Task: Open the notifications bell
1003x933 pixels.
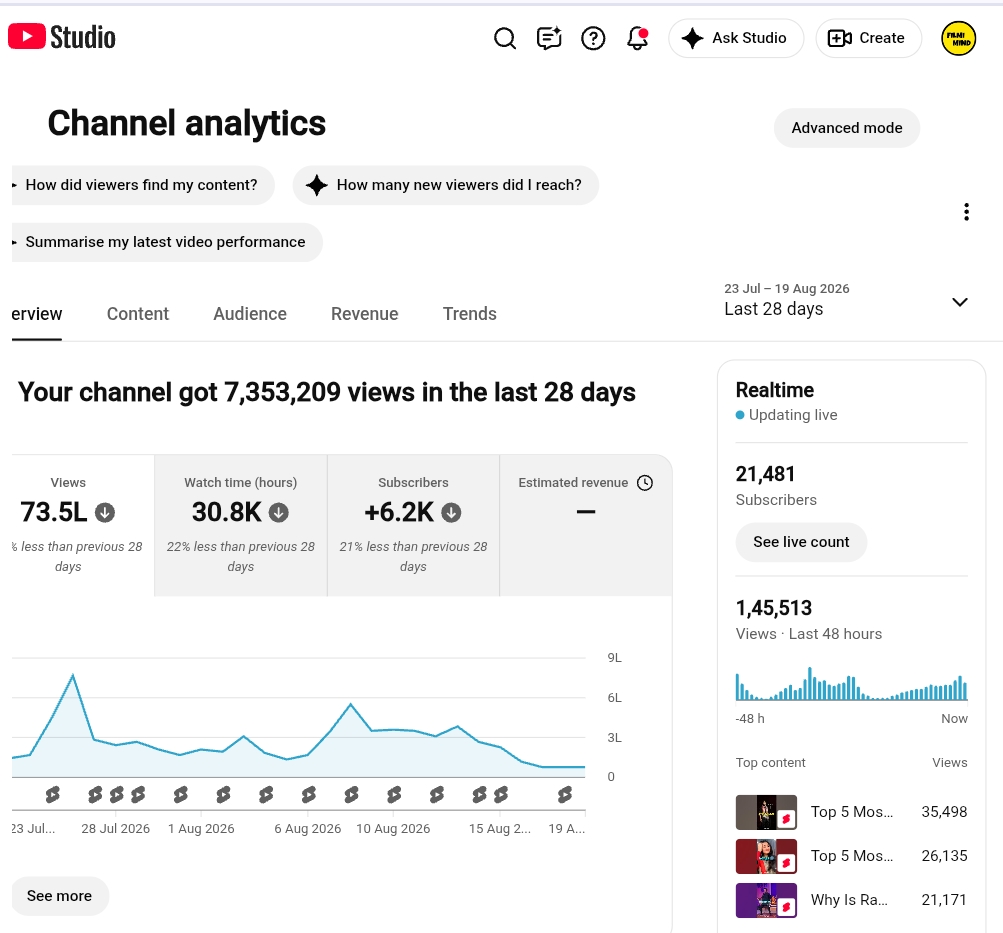Action: click(x=638, y=38)
